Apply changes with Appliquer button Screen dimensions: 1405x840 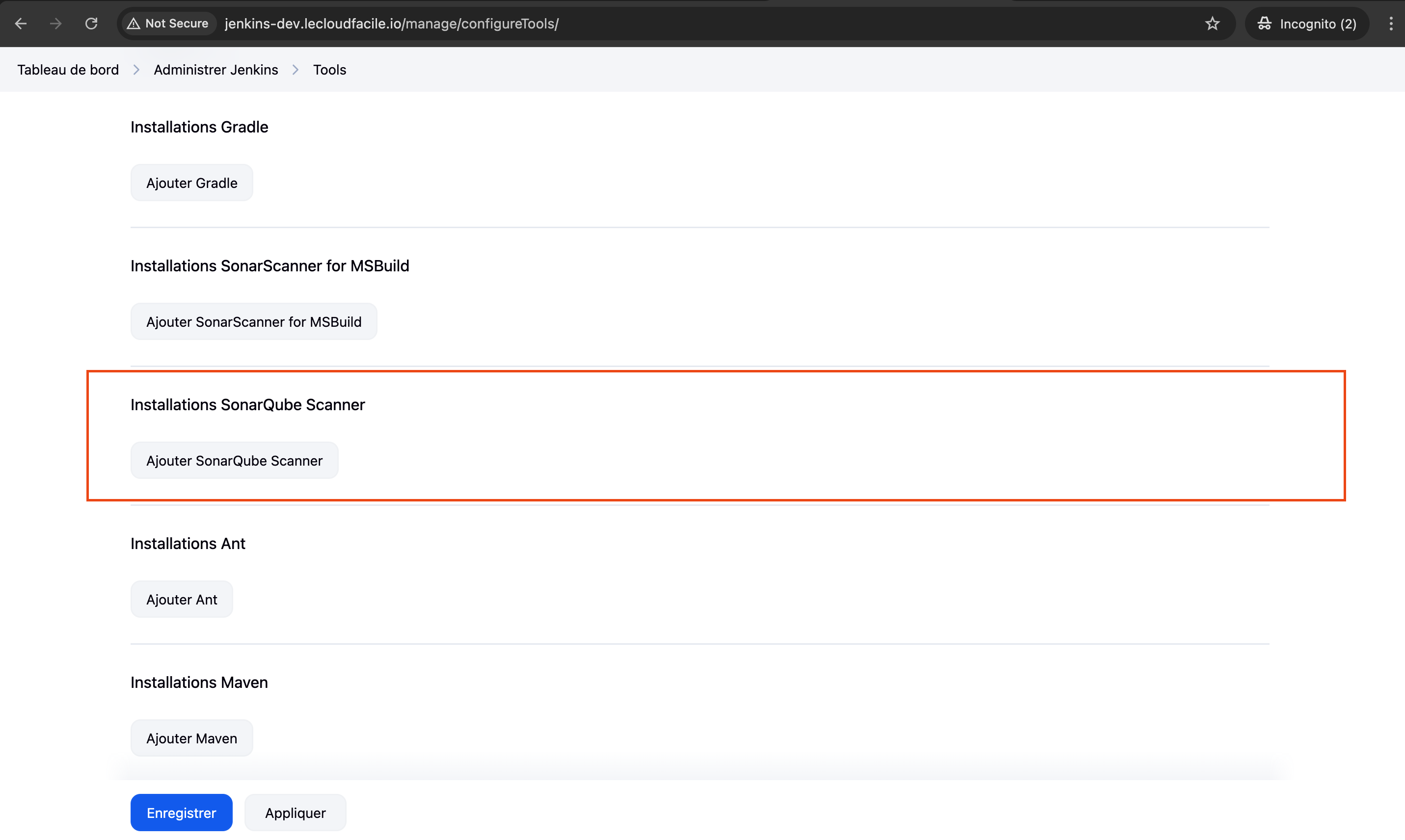295,813
